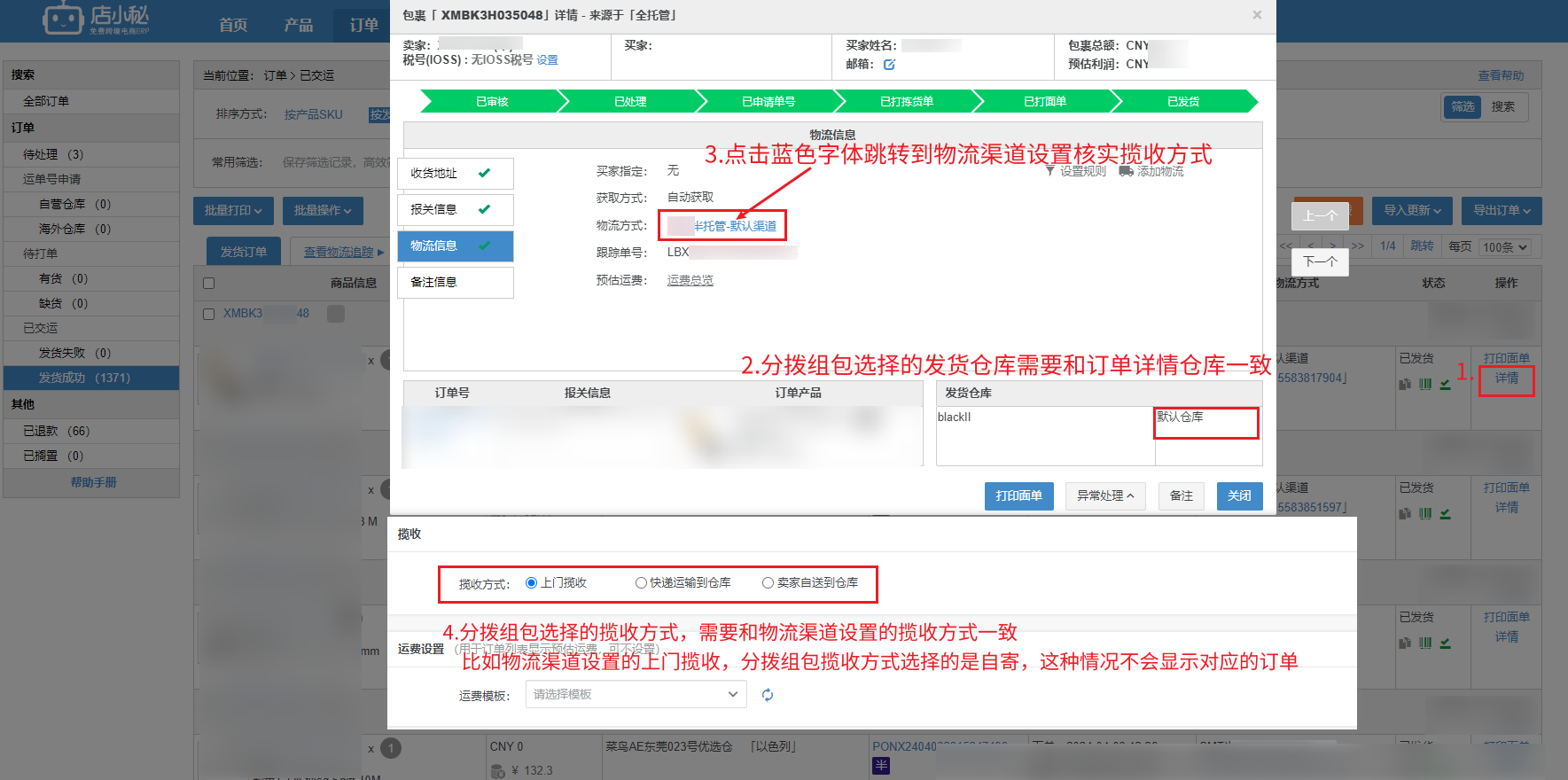Open the 运费模板 template dropdown
The height and width of the screenshot is (780, 1568).
pos(636,695)
